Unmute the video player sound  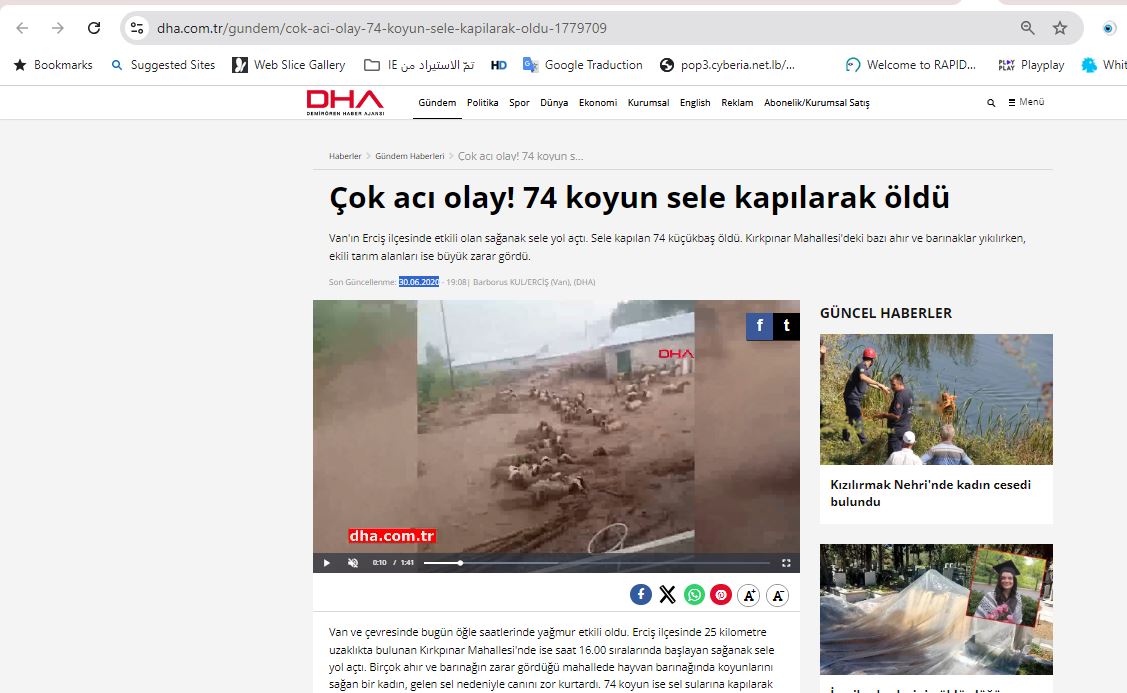pyautogui.click(x=353, y=563)
